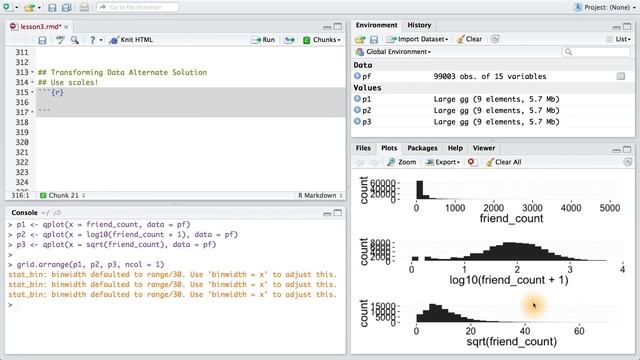The width and height of the screenshot is (640, 360).
Task: Collapse section at line 314 fold arrow
Action: point(32,82)
